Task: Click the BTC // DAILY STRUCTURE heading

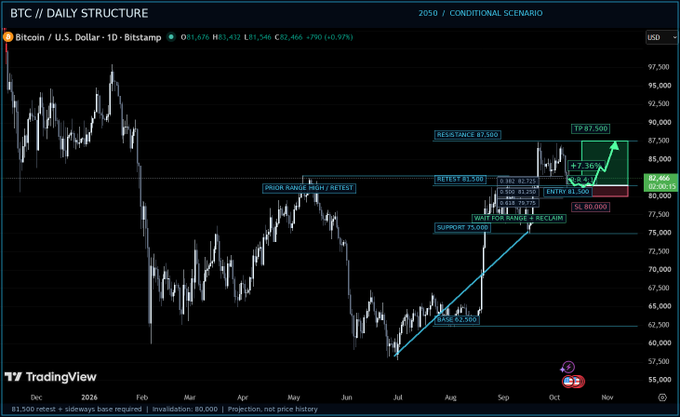Action: coord(79,13)
